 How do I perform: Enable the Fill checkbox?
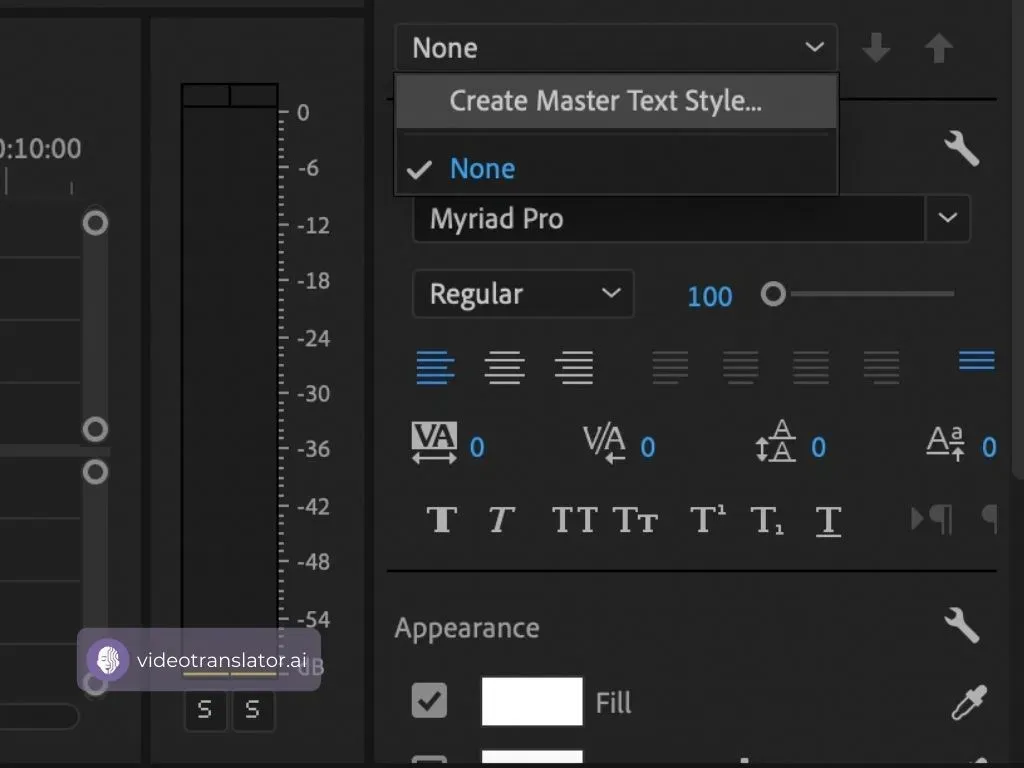(x=429, y=701)
